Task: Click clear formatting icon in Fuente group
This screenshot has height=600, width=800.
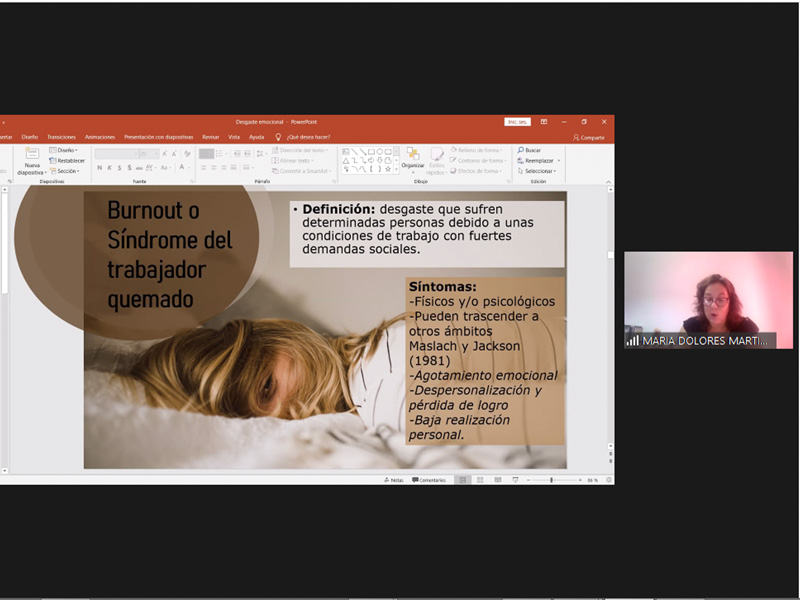Action: point(187,153)
